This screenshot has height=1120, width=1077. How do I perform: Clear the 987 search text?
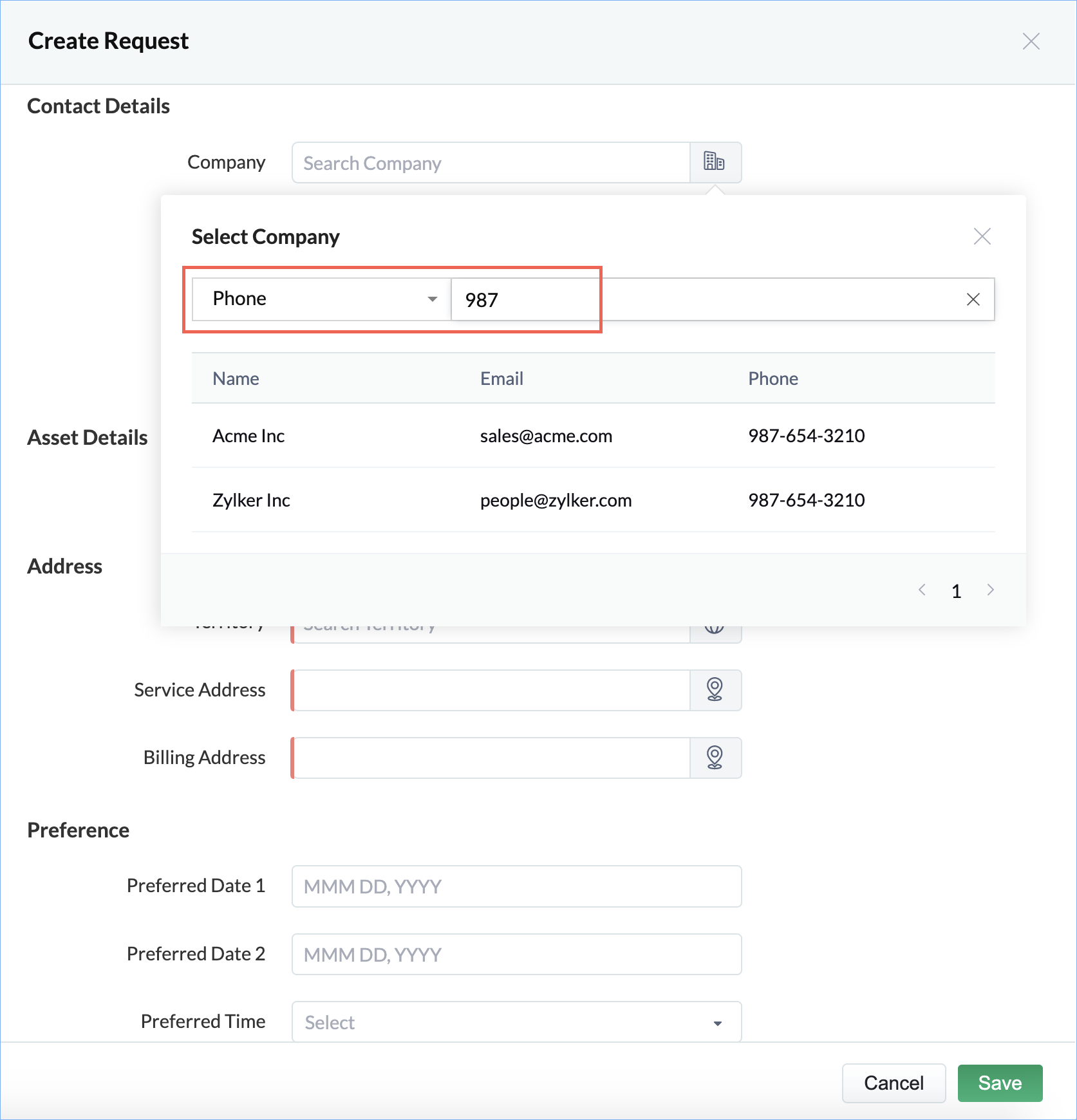[x=973, y=299]
